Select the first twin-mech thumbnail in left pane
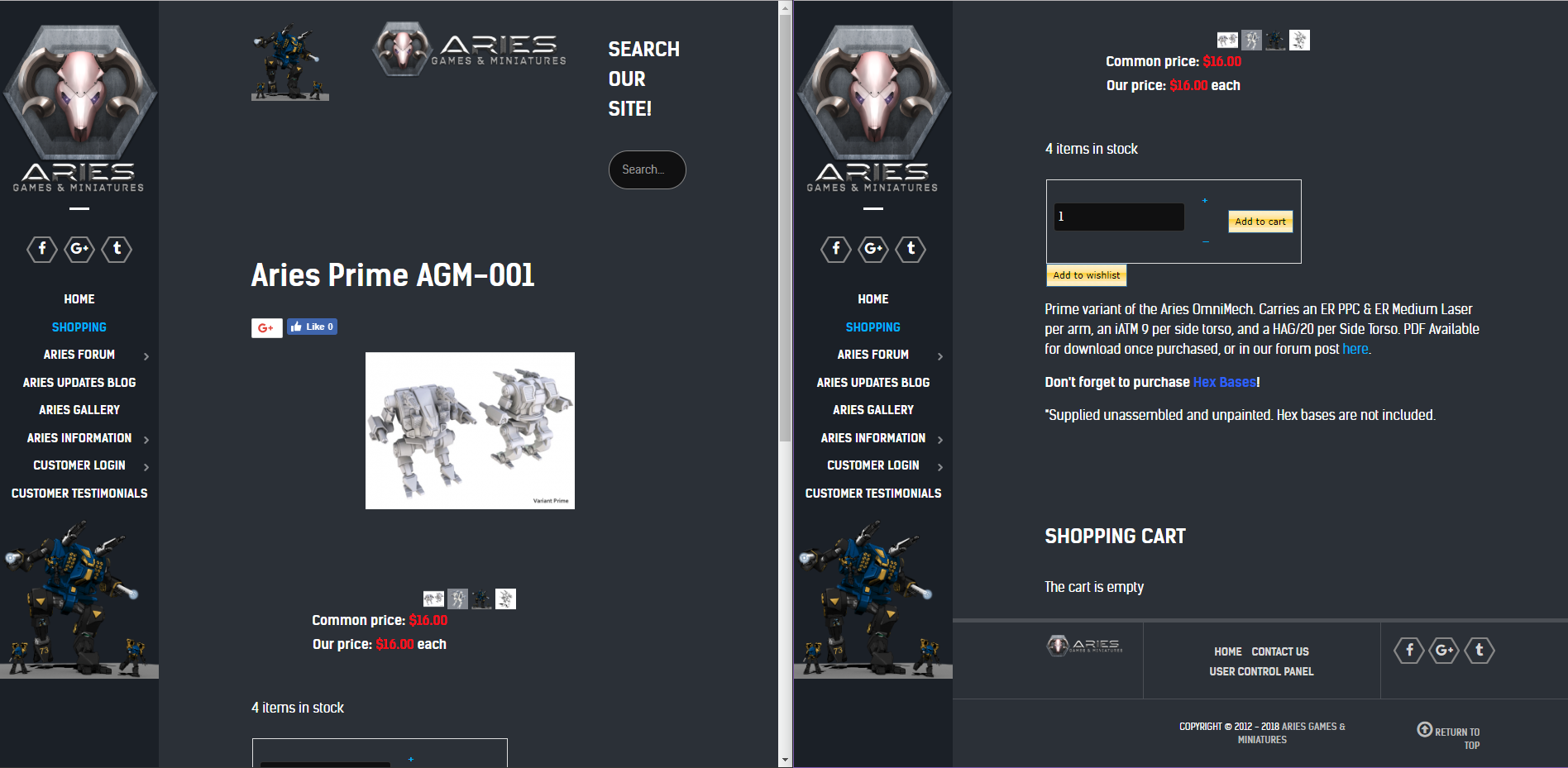Image resolution: width=1568 pixels, height=768 pixels. (x=433, y=599)
